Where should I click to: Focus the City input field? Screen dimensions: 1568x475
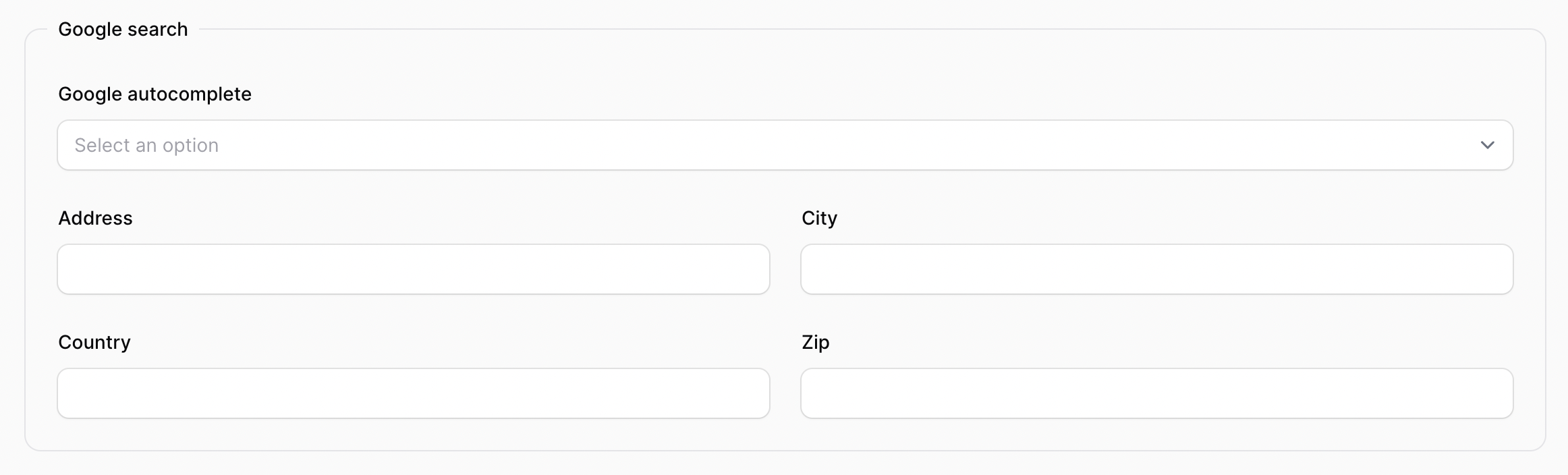point(1156,269)
